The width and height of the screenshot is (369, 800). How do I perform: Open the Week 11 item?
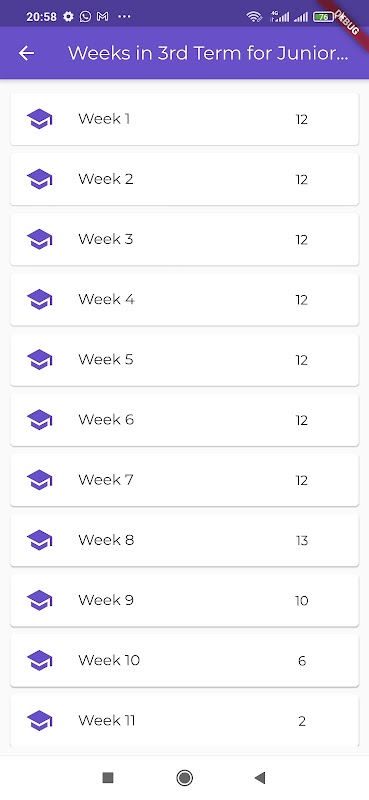click(184, 720)
